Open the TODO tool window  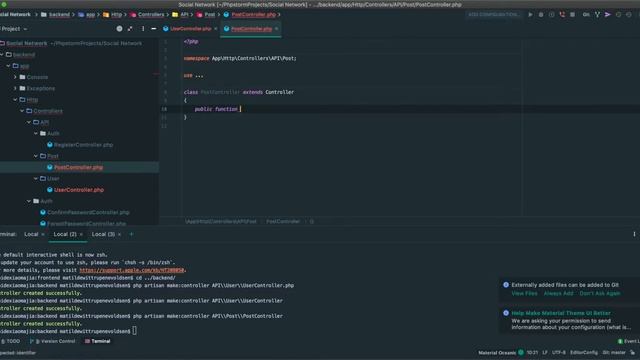point(10,341)
